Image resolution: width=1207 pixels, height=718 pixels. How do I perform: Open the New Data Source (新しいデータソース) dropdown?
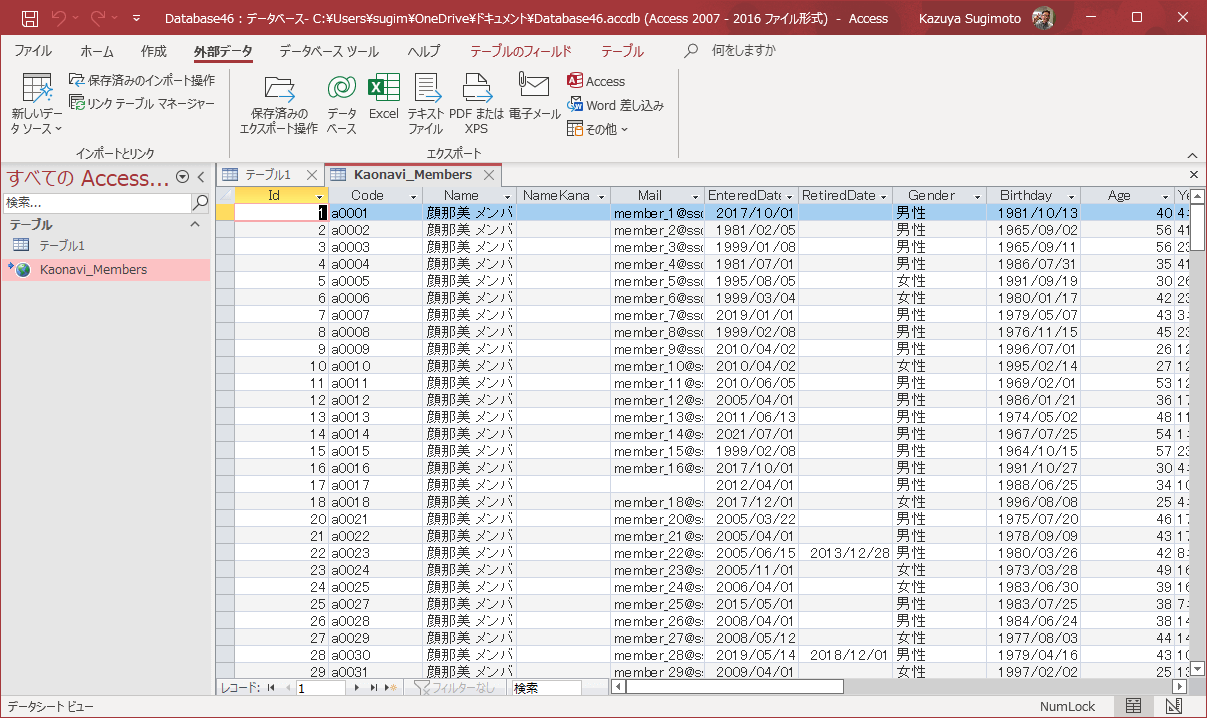click(37, 105)
